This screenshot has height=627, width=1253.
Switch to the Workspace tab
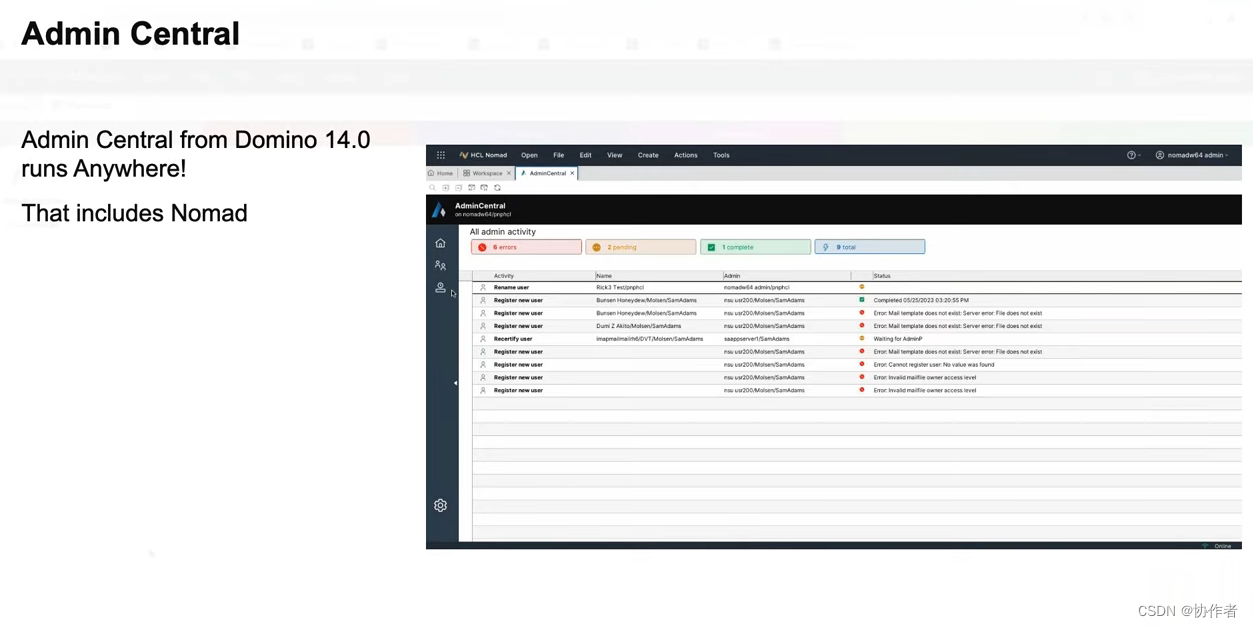[x=483, y=173]
